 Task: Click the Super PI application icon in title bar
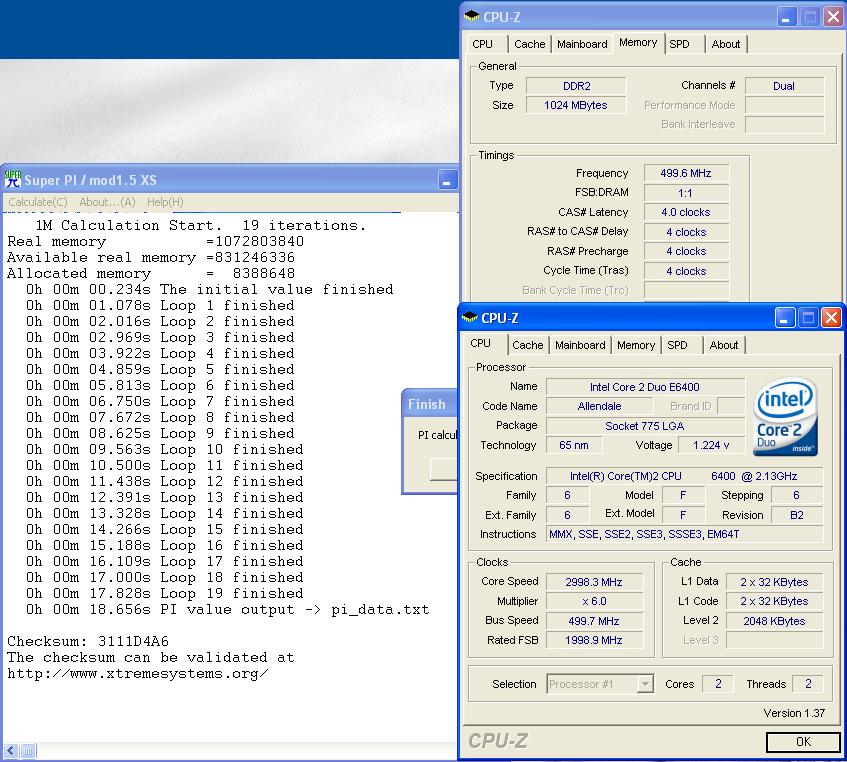click(x=12, y=179)
